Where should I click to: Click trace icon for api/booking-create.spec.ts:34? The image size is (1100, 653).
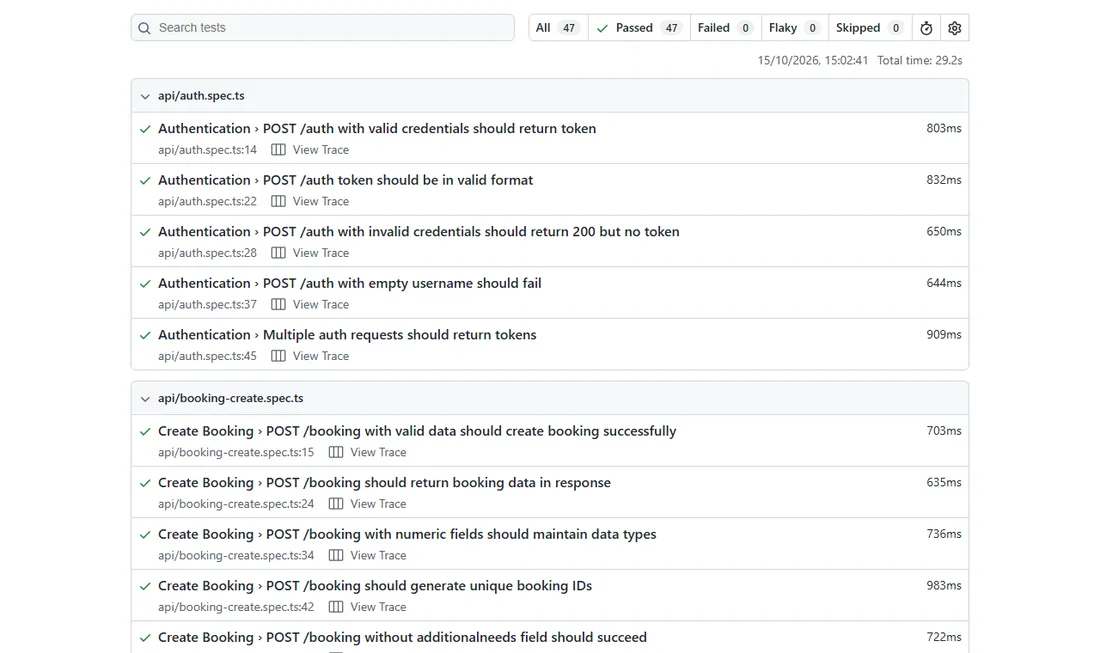[336, 556]
